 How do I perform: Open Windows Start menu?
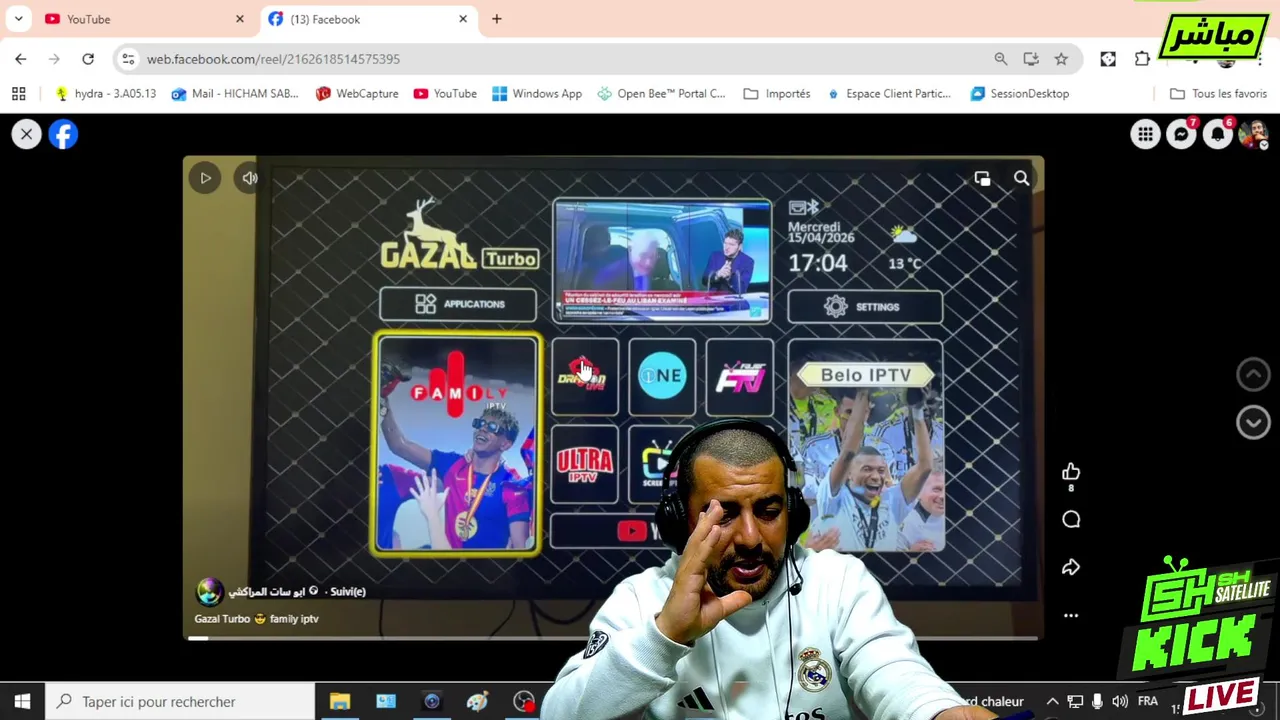pyautogui.click(x=22, y=702)
